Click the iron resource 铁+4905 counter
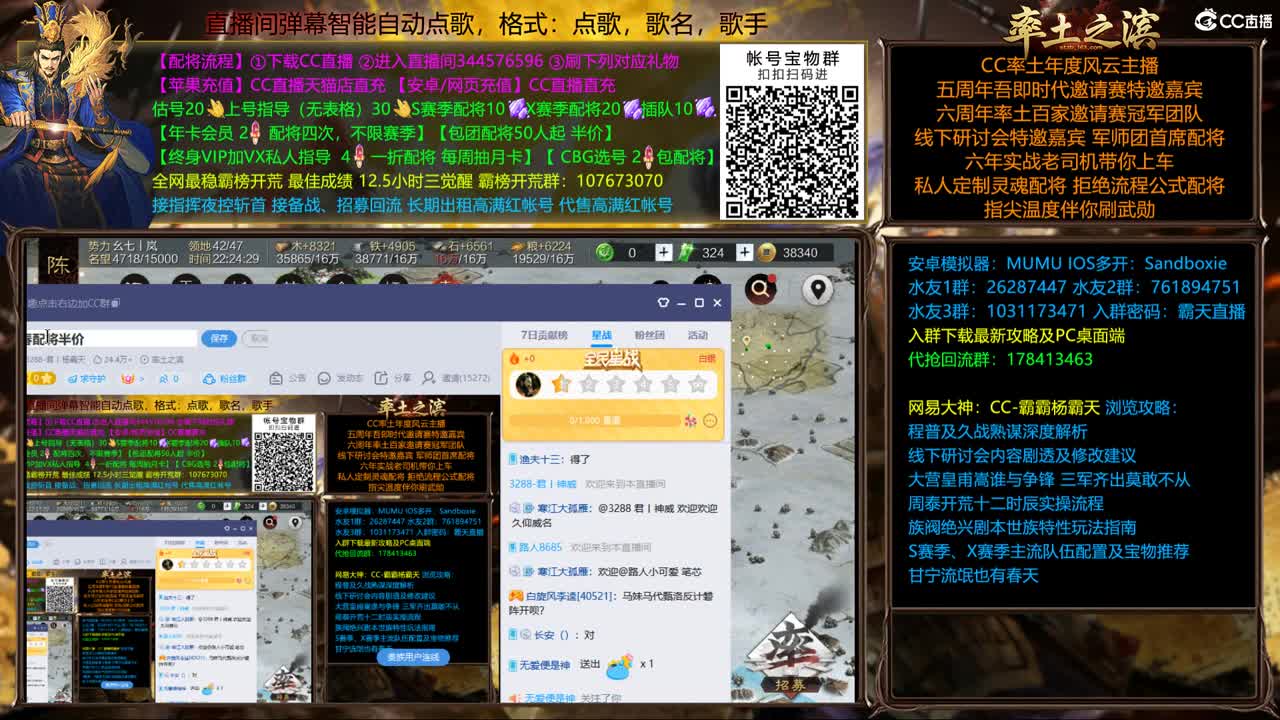Viewport: 1280px width, 720px height. coord(385,246)
